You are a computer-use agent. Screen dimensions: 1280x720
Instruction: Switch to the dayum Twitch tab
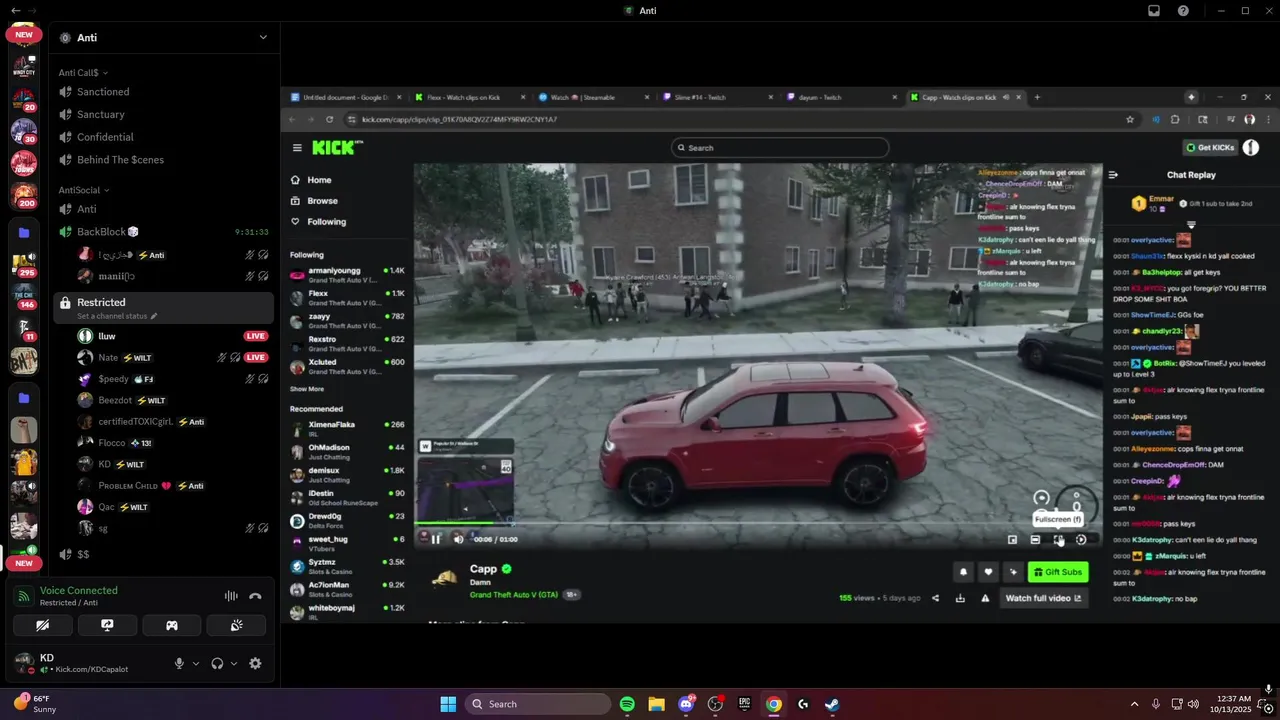tap(842, 97)
